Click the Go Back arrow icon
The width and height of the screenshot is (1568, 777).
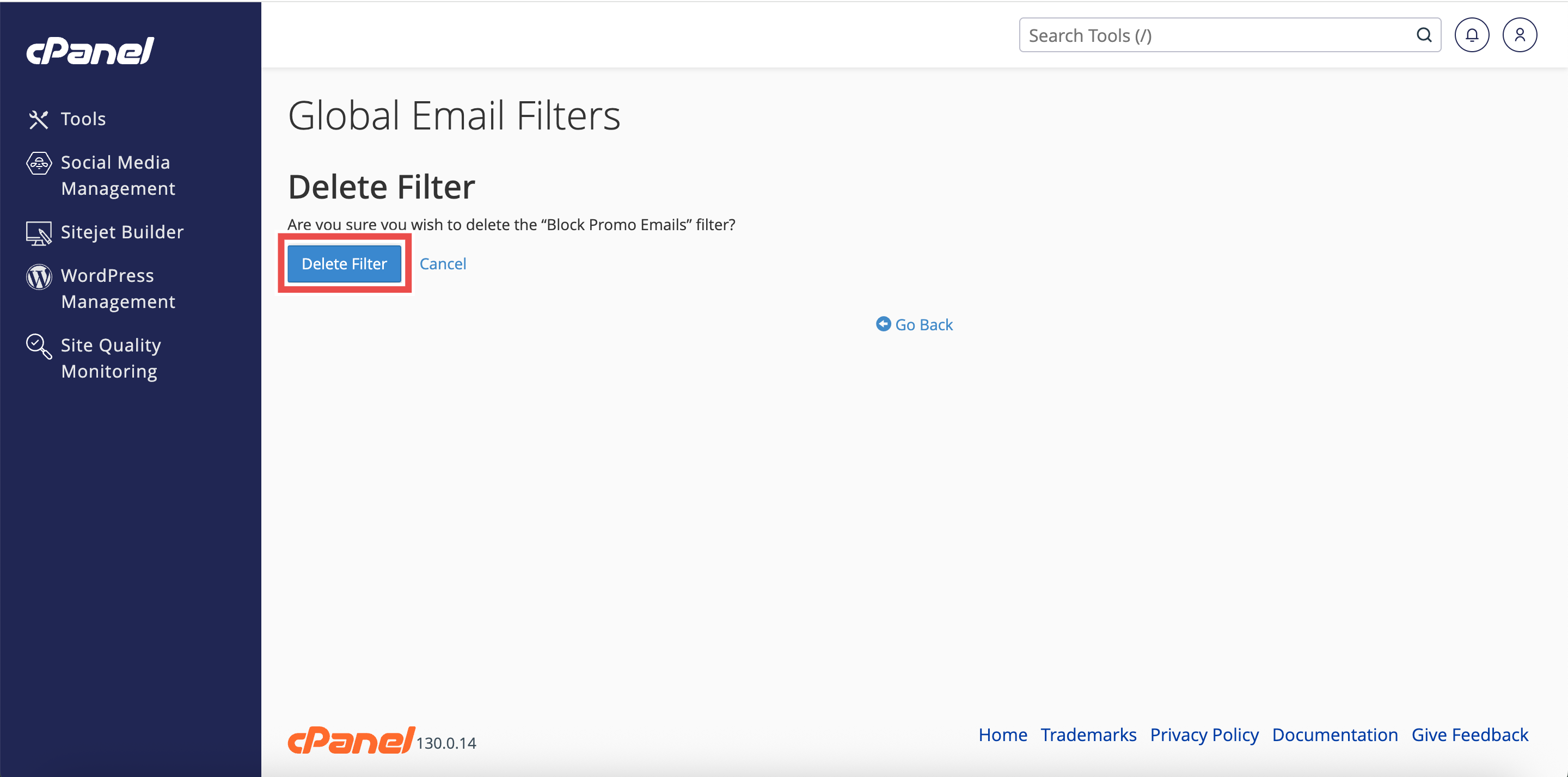tap(883, 324)
